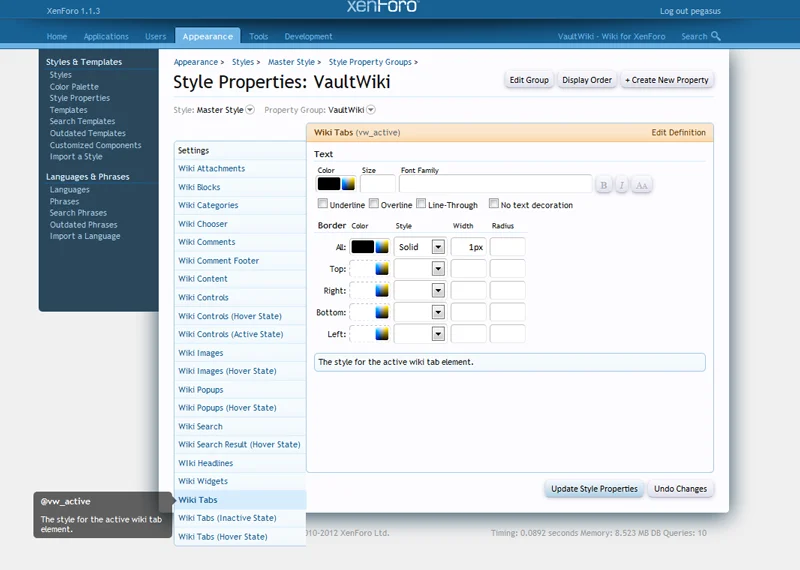Click the Undo Changes button

pos(681,489)
